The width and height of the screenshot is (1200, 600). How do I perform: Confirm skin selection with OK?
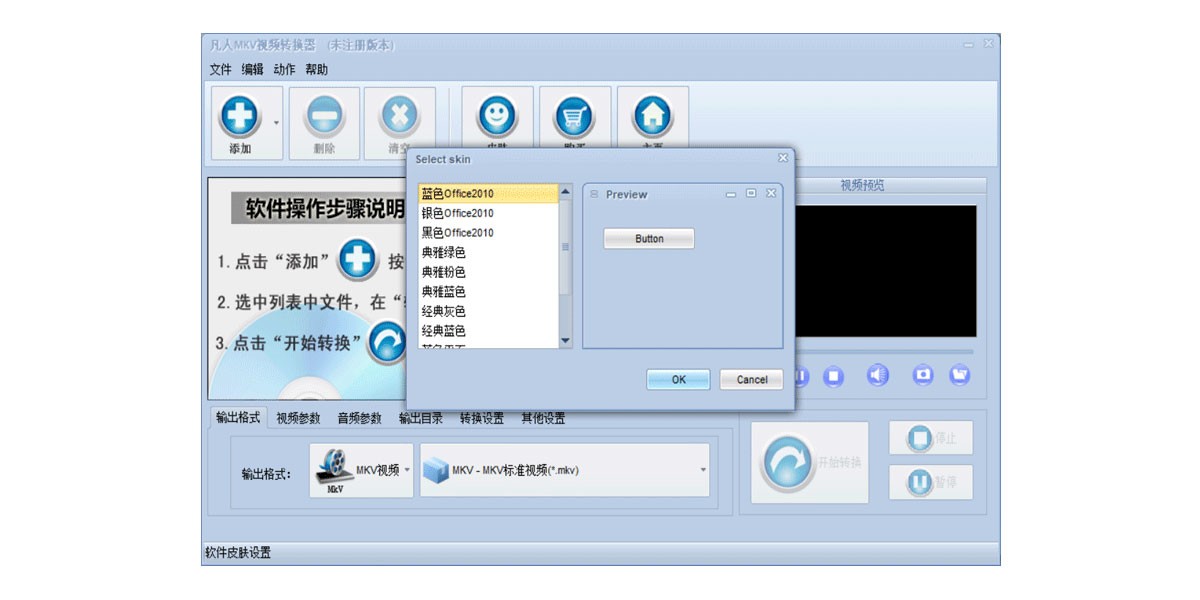coord(678,380)
